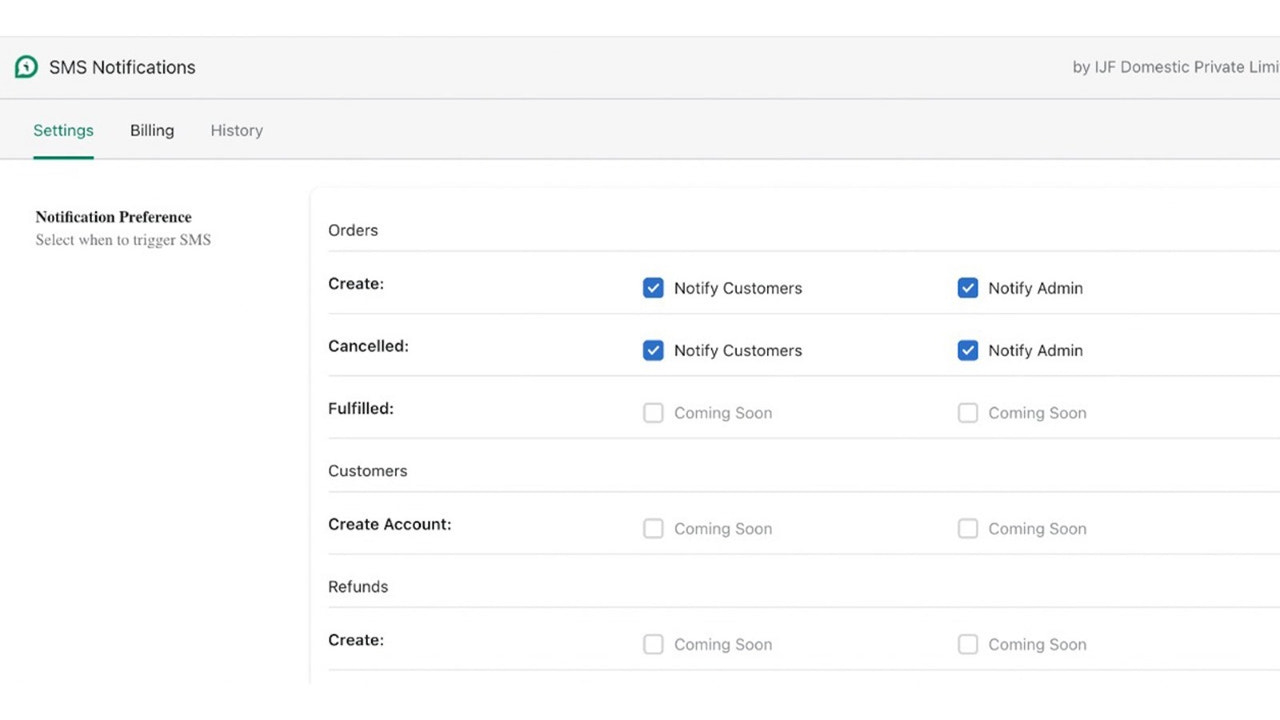1280x720 pixels.
Task: Go to the History tab
Action: 236,130
